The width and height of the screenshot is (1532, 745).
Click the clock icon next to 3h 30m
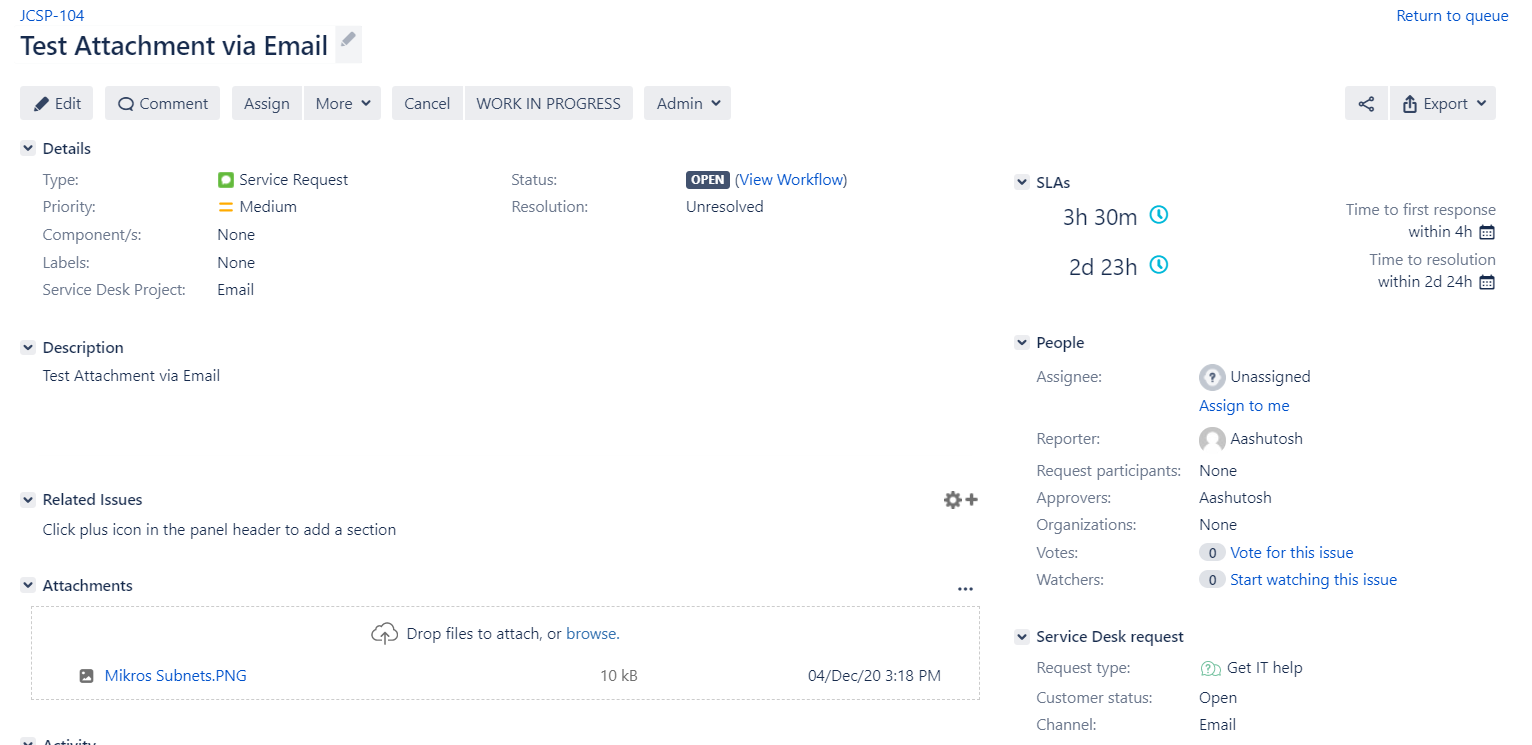[x=1158, y=215]
